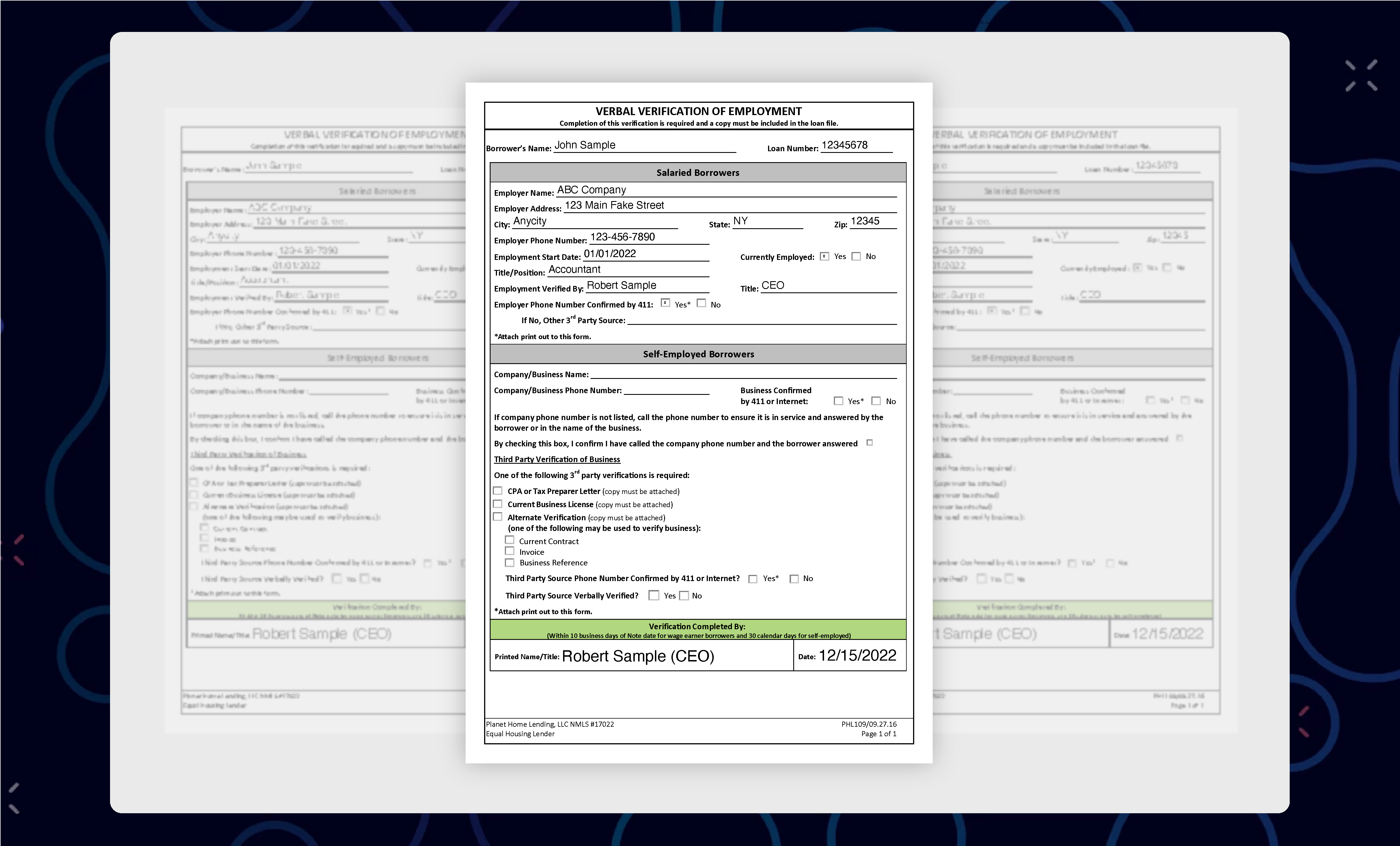Click Zip field 12345
Image resolution: width=1400 pixels, height=846 pixels.
point(873,222)
